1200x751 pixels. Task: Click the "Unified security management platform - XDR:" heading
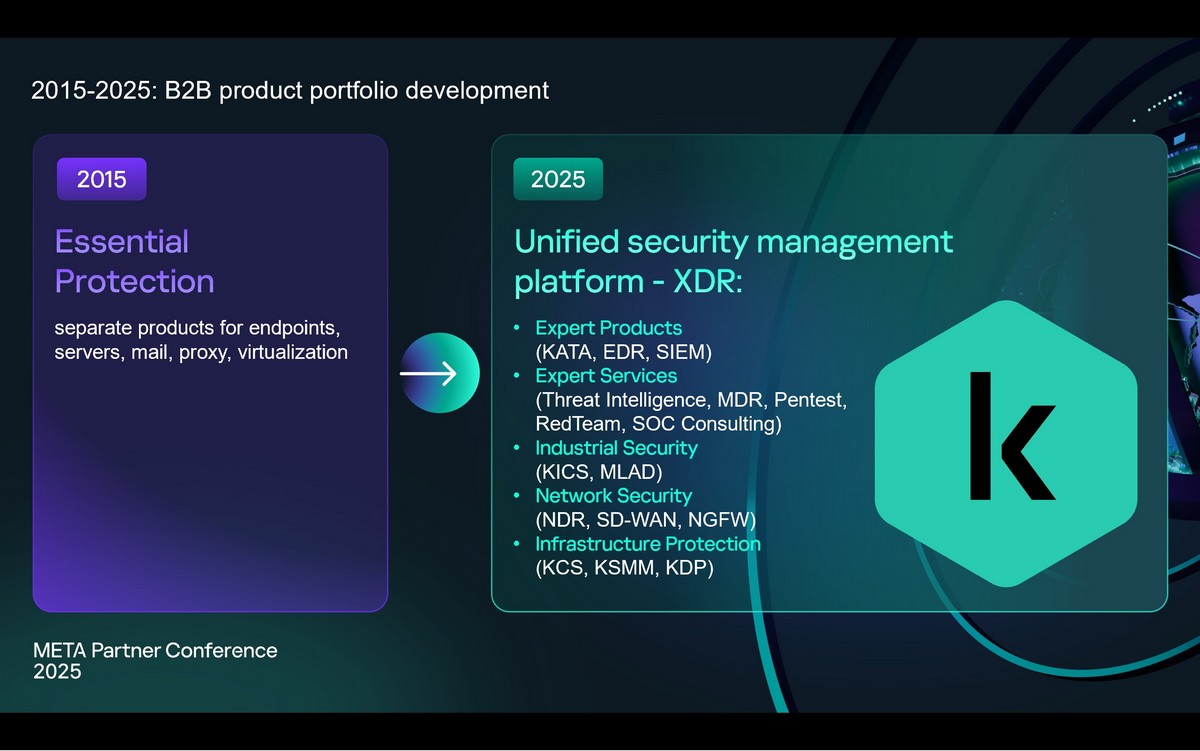click(x=734, y=261)
